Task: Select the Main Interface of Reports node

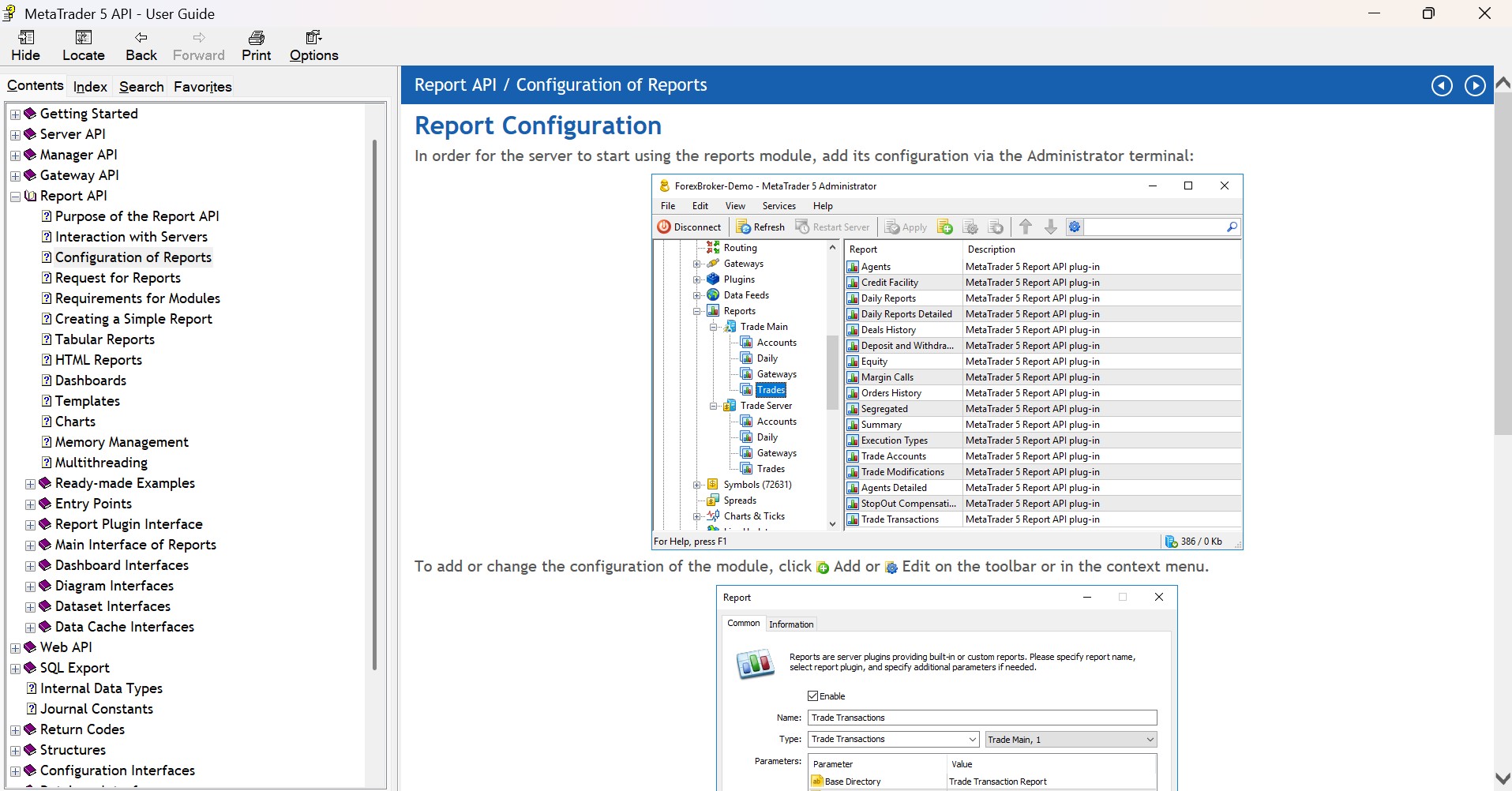Action: pos(136,545)
